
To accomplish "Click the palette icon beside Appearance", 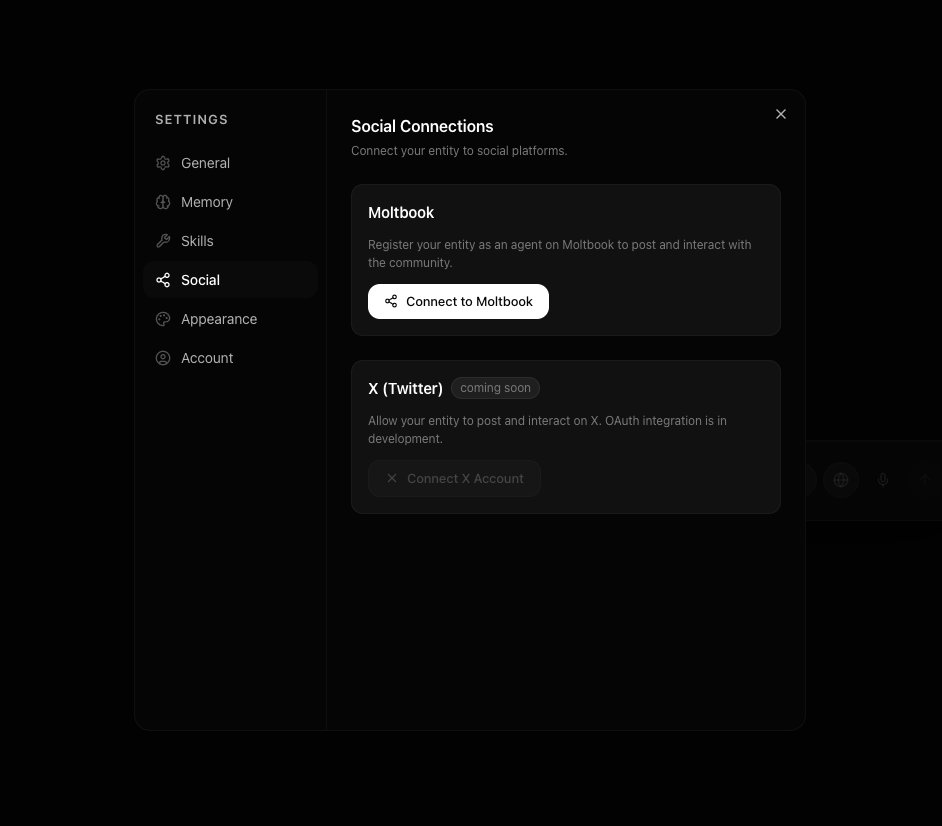I will [x=163, y=319].
